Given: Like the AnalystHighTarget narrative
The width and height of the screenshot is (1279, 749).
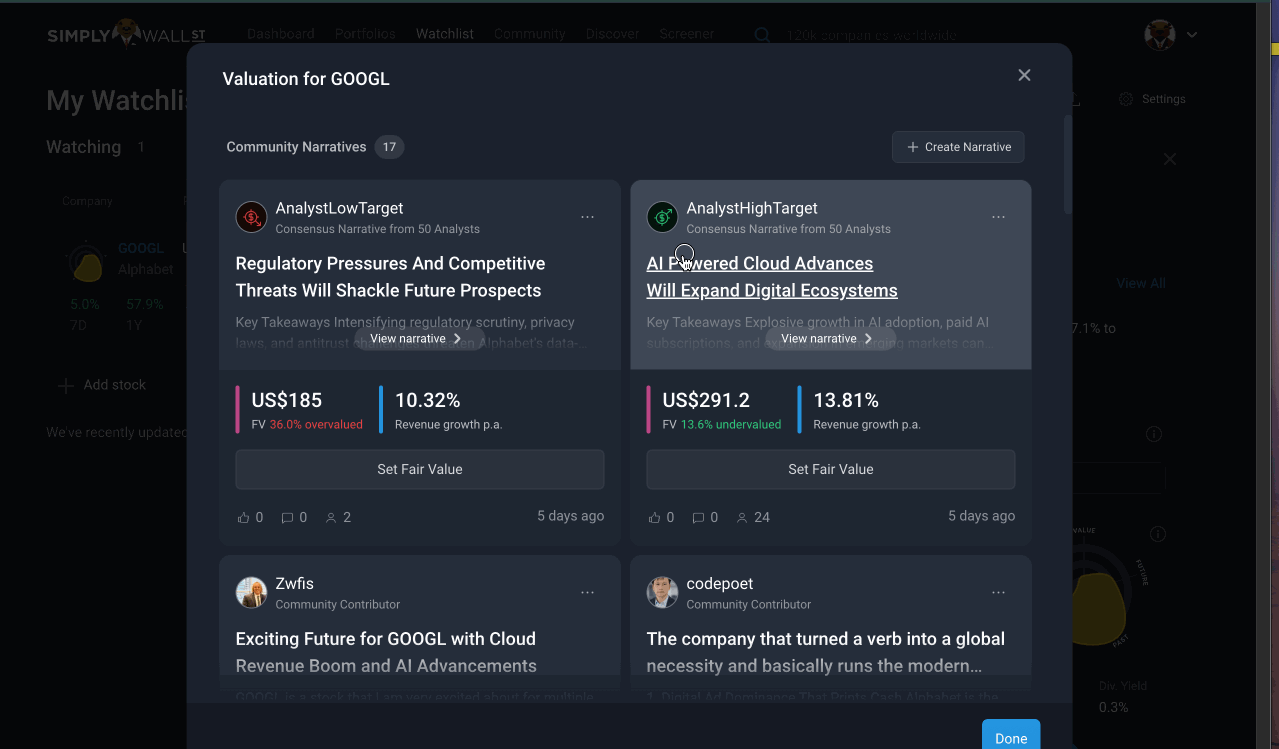Looking at the screenshot, I should [x=661, y=517].
